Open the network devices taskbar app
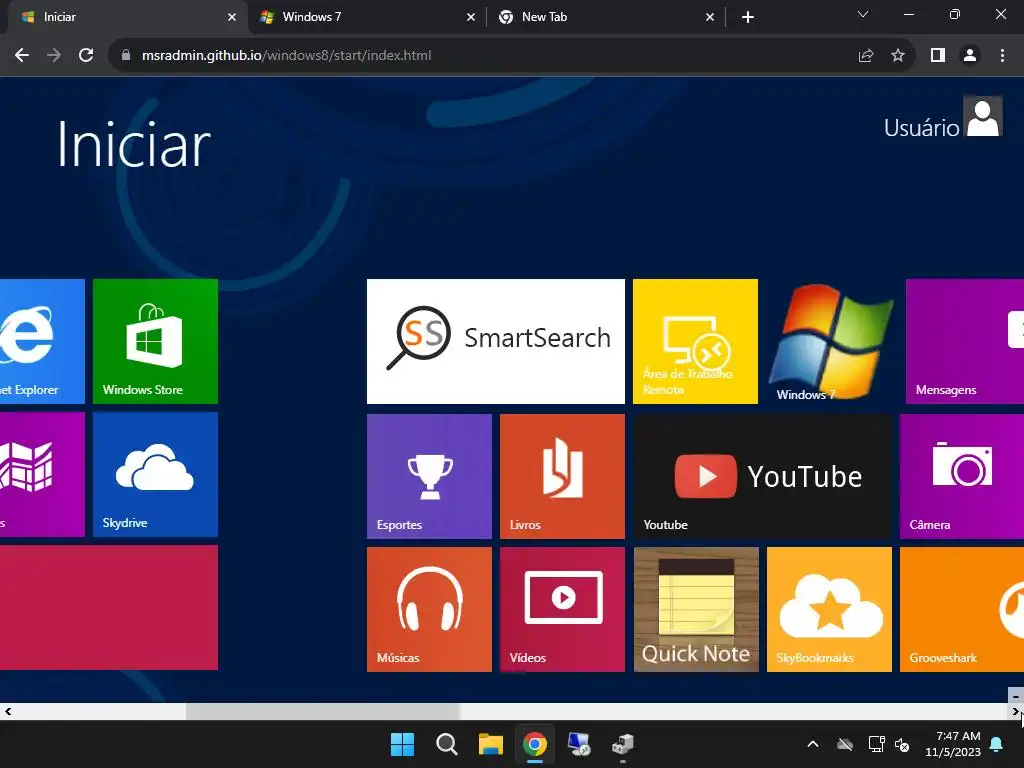1024x768 pixels. click(623, 744)
